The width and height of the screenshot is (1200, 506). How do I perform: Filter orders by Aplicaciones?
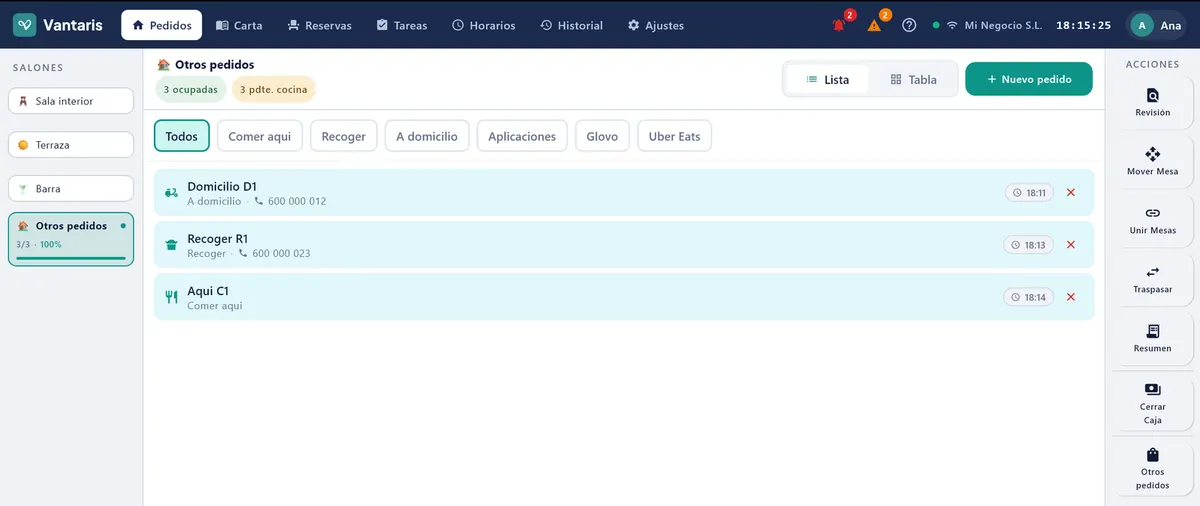tap(522, 136)
